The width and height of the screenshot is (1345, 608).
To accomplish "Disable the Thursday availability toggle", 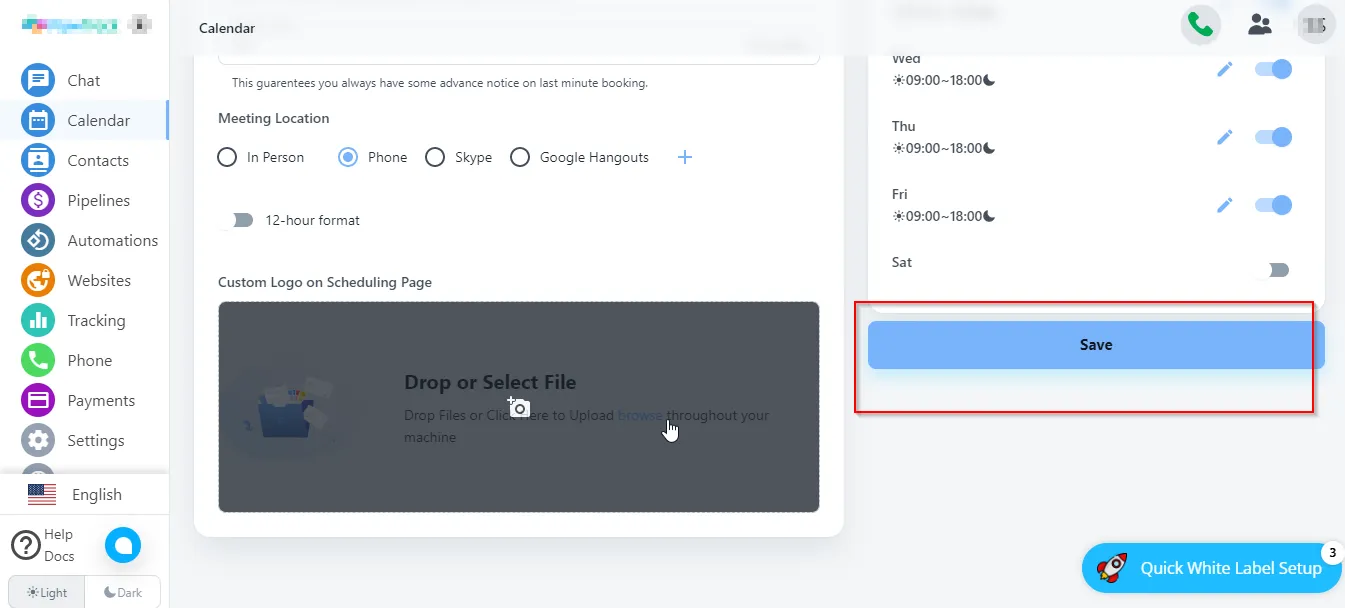I will pyautogui.click(x=1274, y=137).
